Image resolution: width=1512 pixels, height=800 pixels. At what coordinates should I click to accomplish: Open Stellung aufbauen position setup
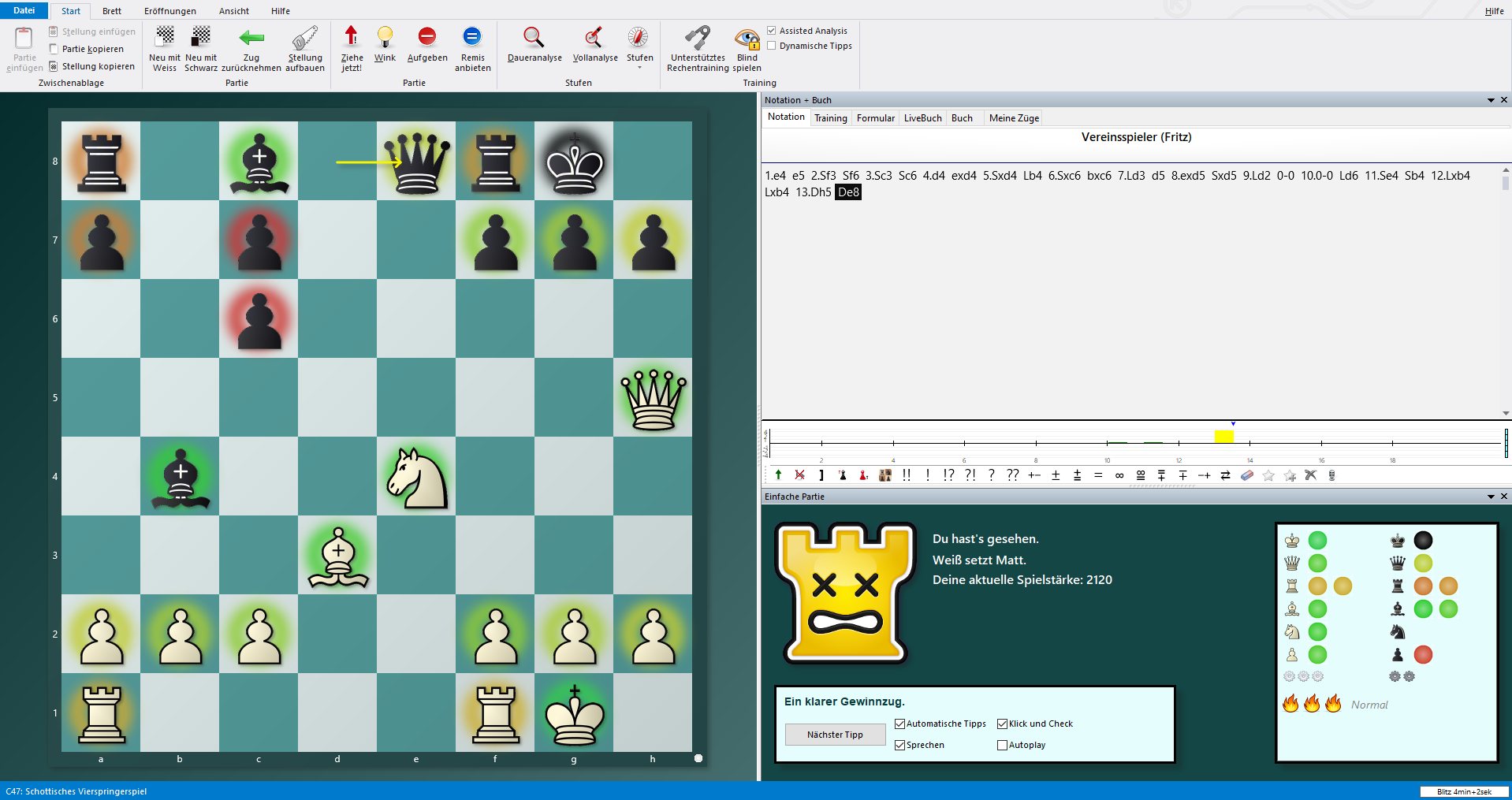(x=305, y=48)
